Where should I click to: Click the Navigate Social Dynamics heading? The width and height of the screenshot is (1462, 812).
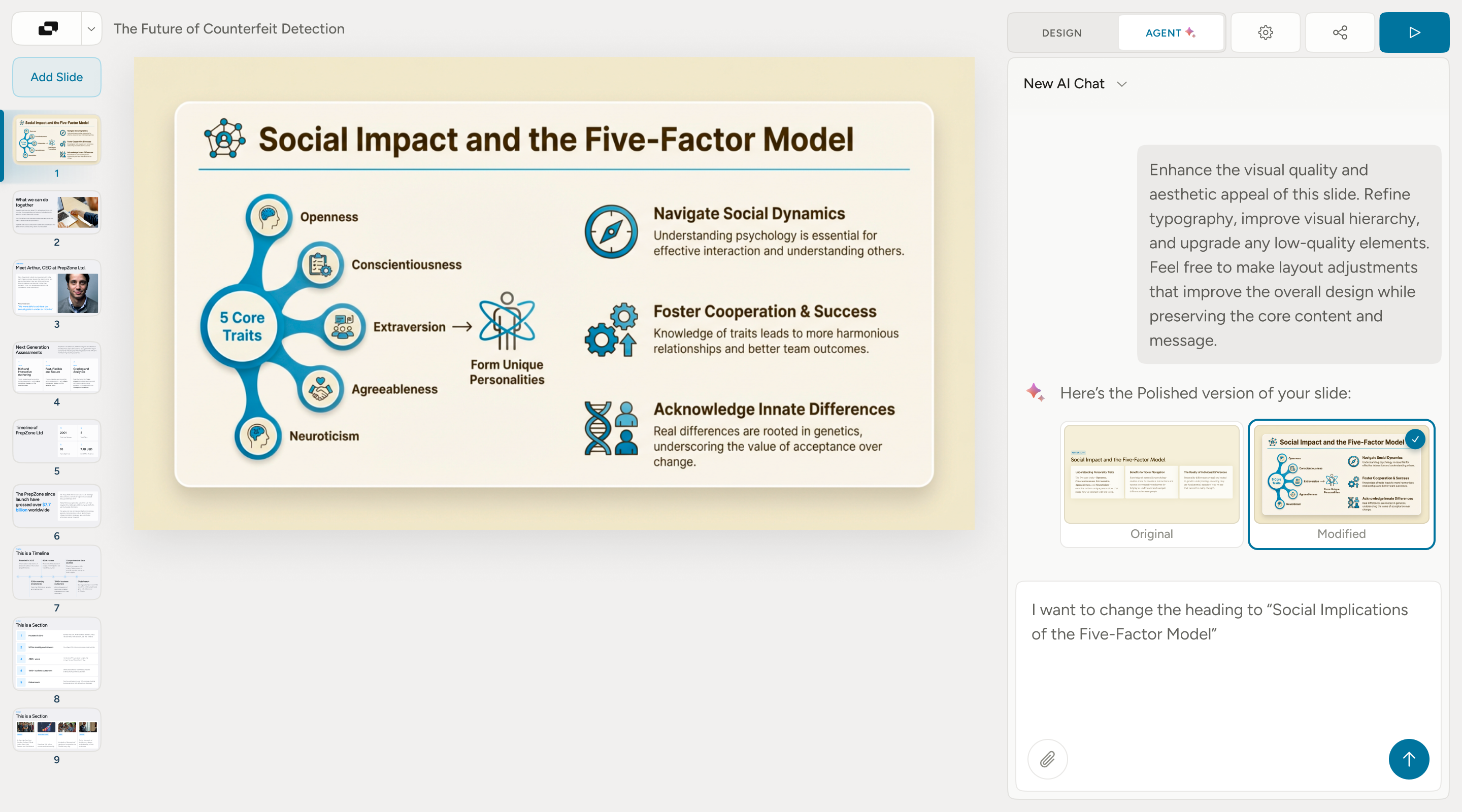coord(749,213)
